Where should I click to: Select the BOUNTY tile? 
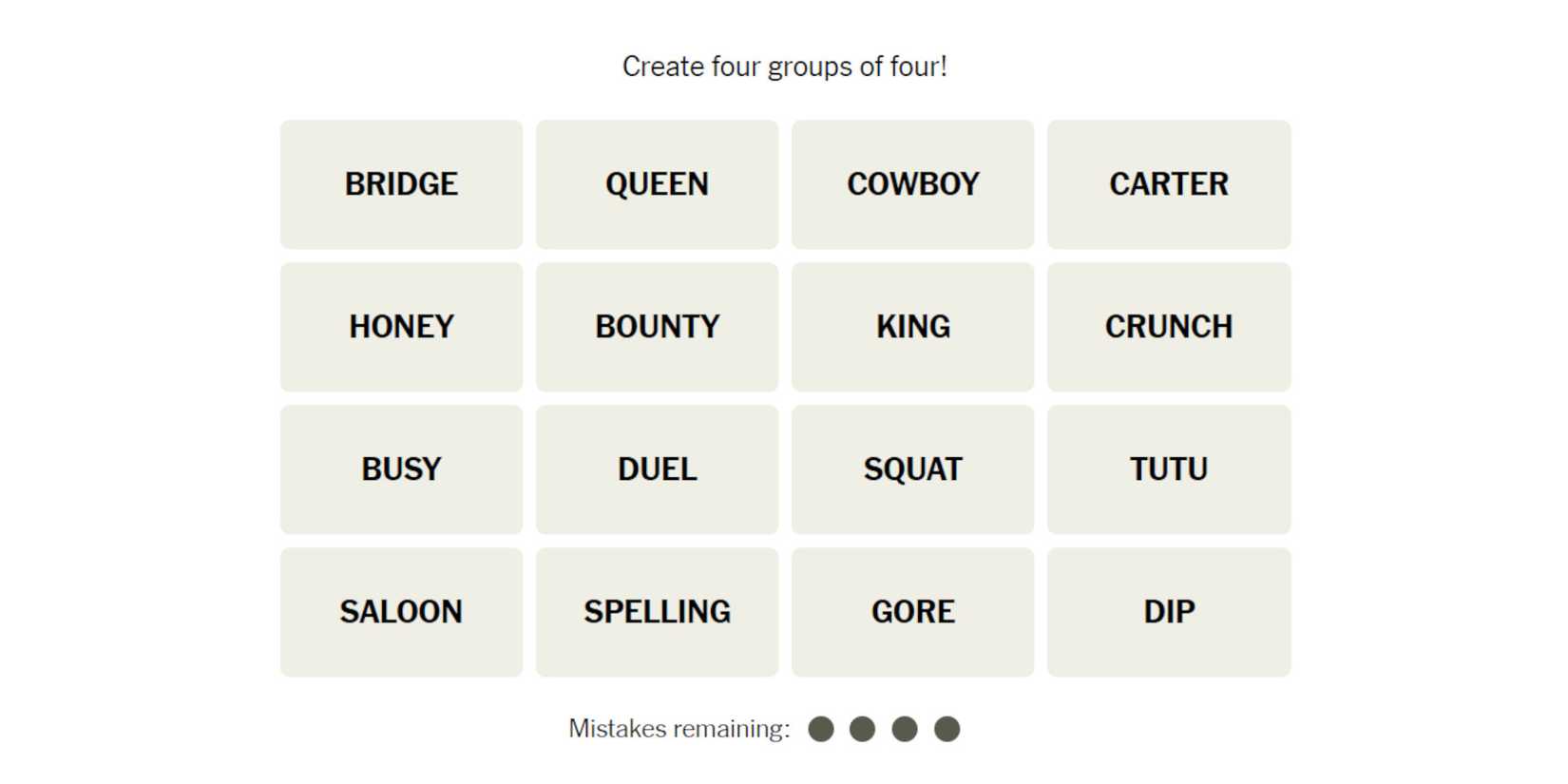657,327
